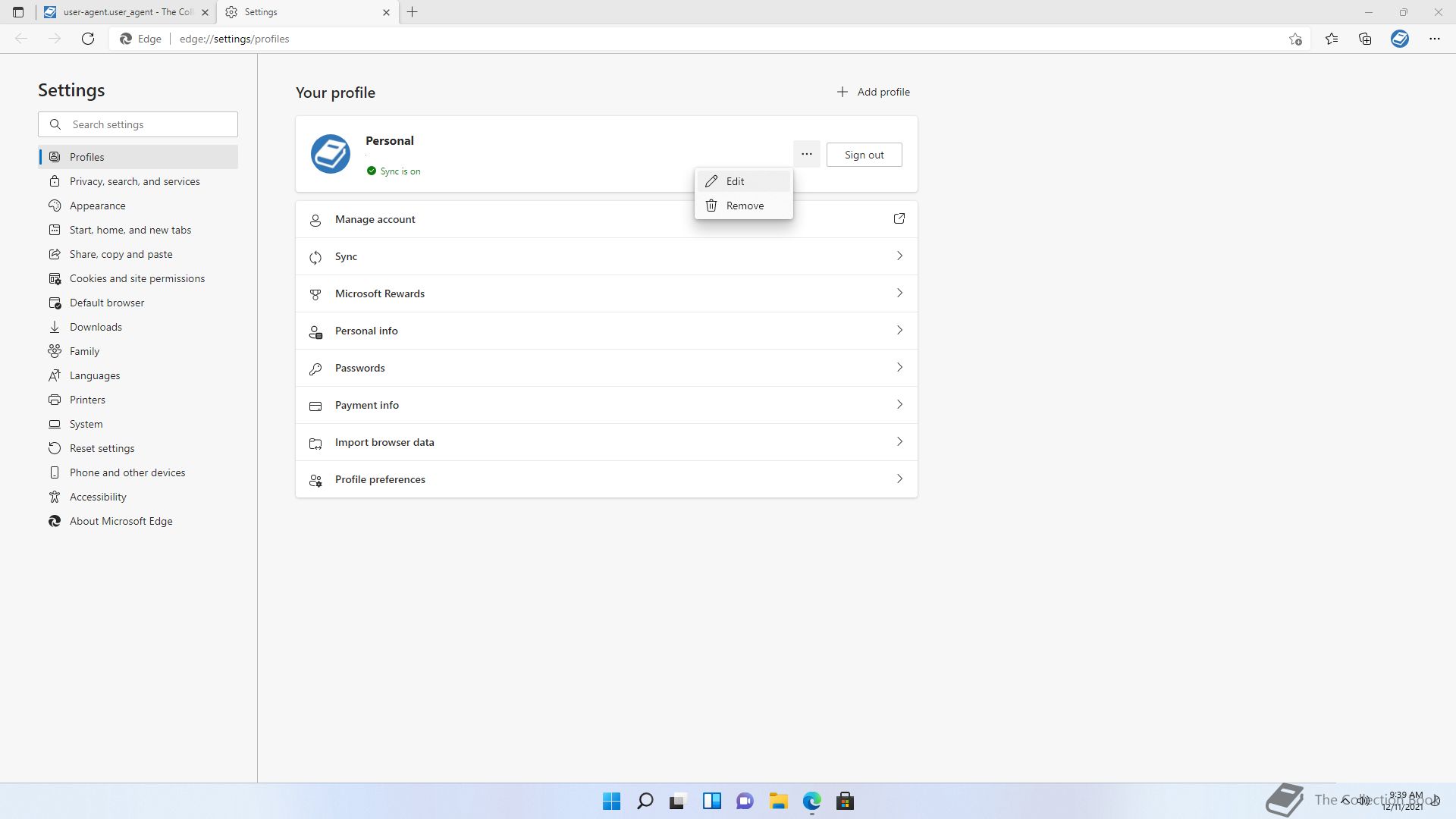Choose Remove from the profile menu

tap(743, 206)
